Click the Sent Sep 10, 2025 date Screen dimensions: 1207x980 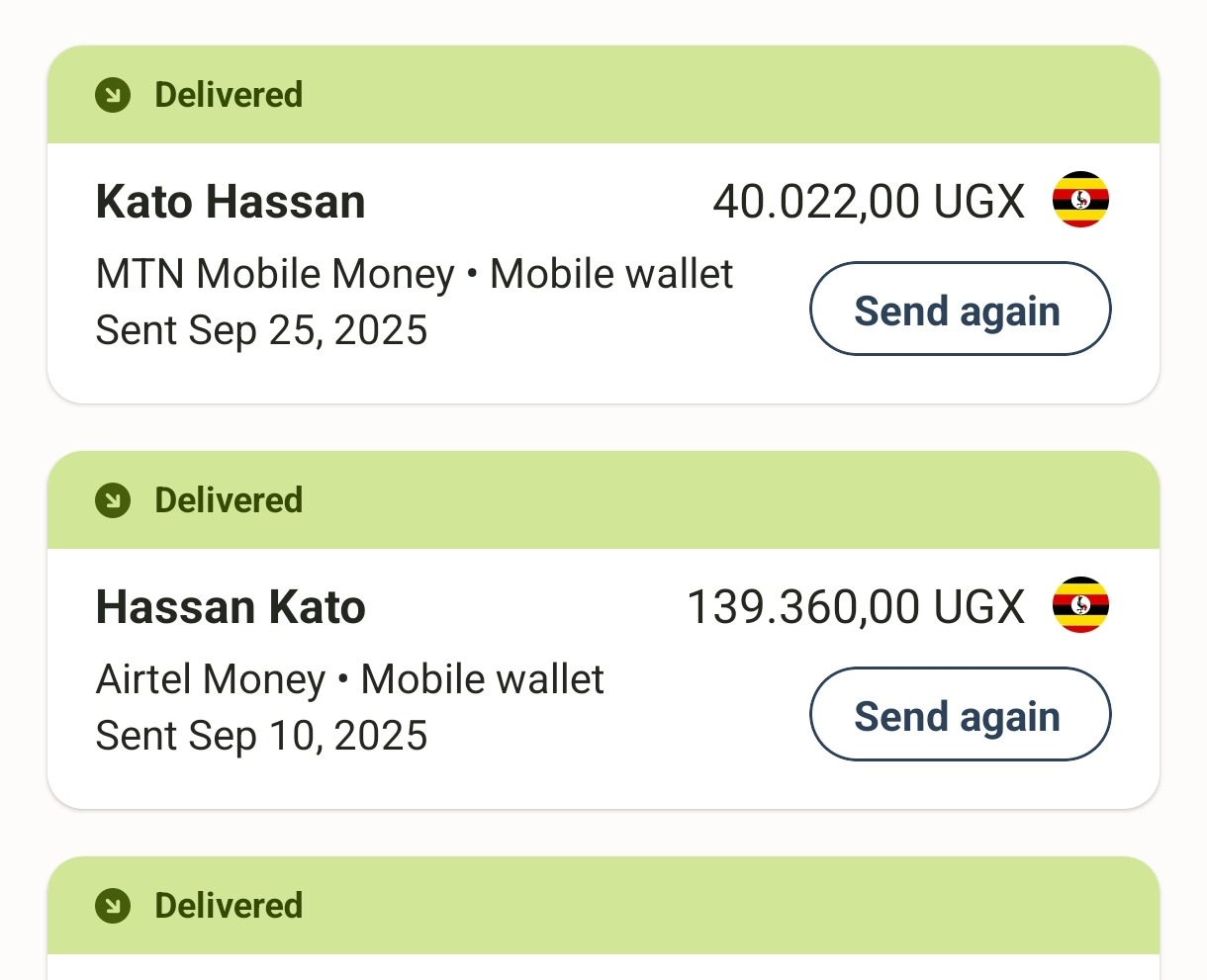tap(261, 736)
